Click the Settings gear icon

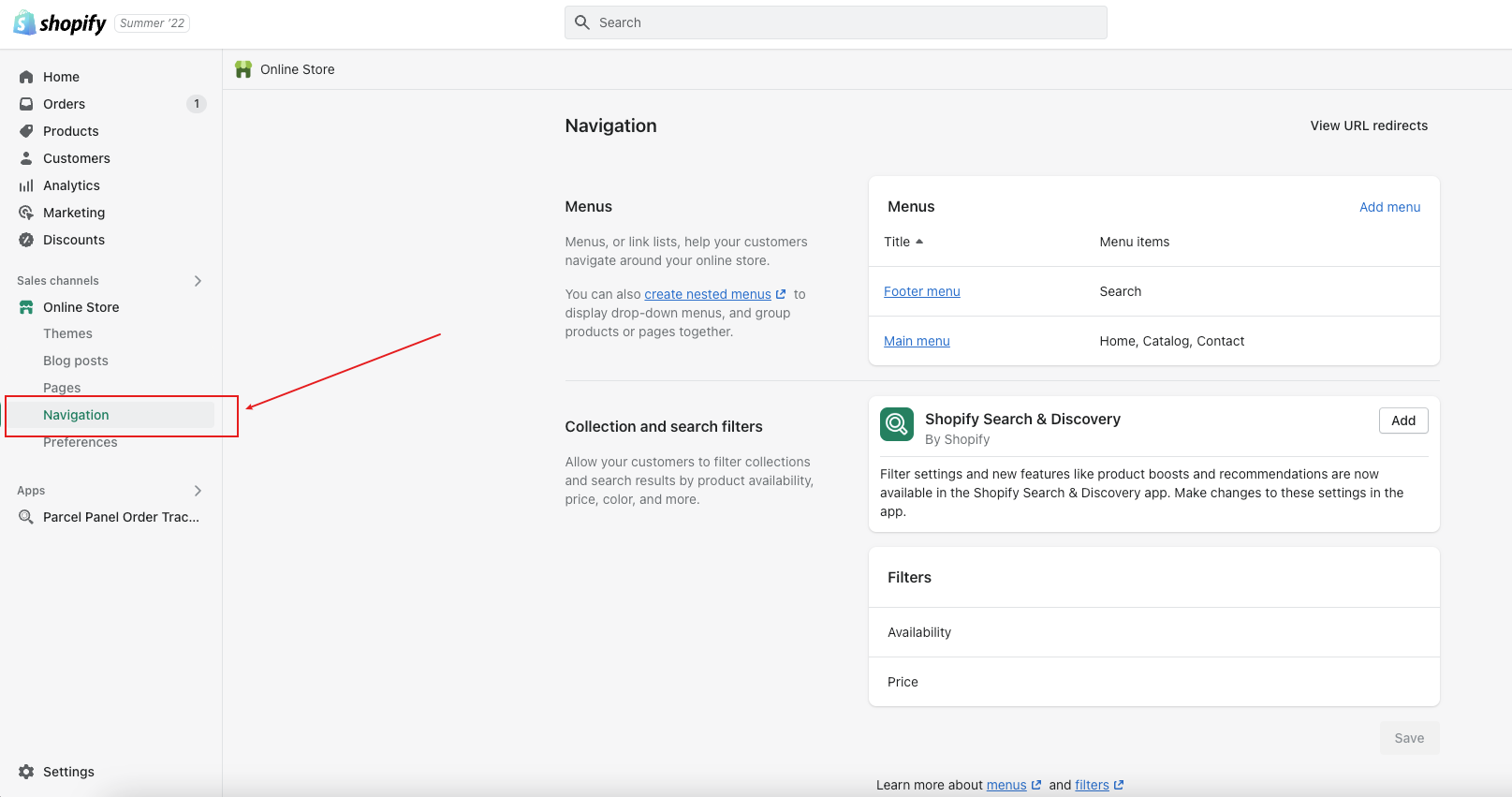coord(26,772)
